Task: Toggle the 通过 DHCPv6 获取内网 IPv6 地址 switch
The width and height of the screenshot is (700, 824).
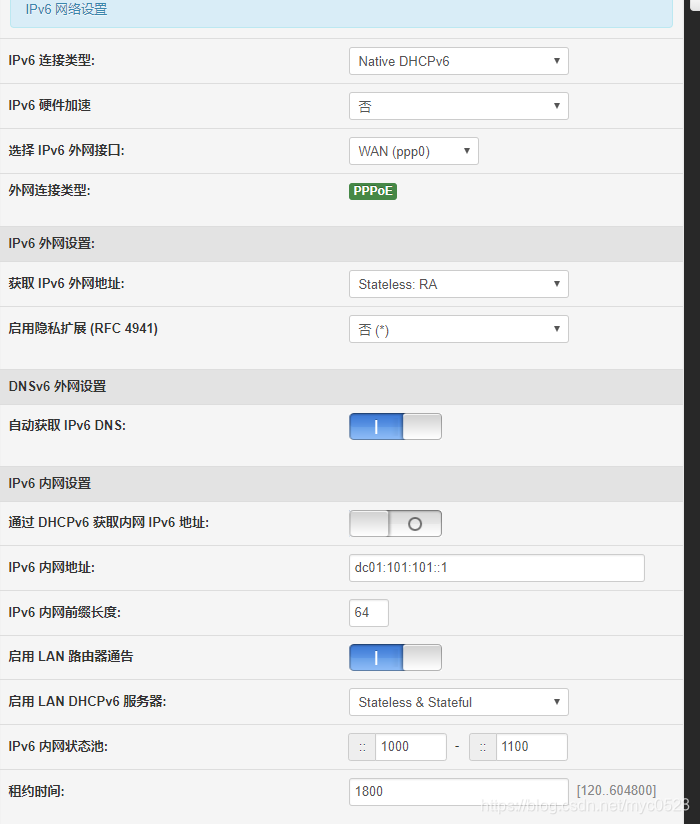Action: (395, 523)
